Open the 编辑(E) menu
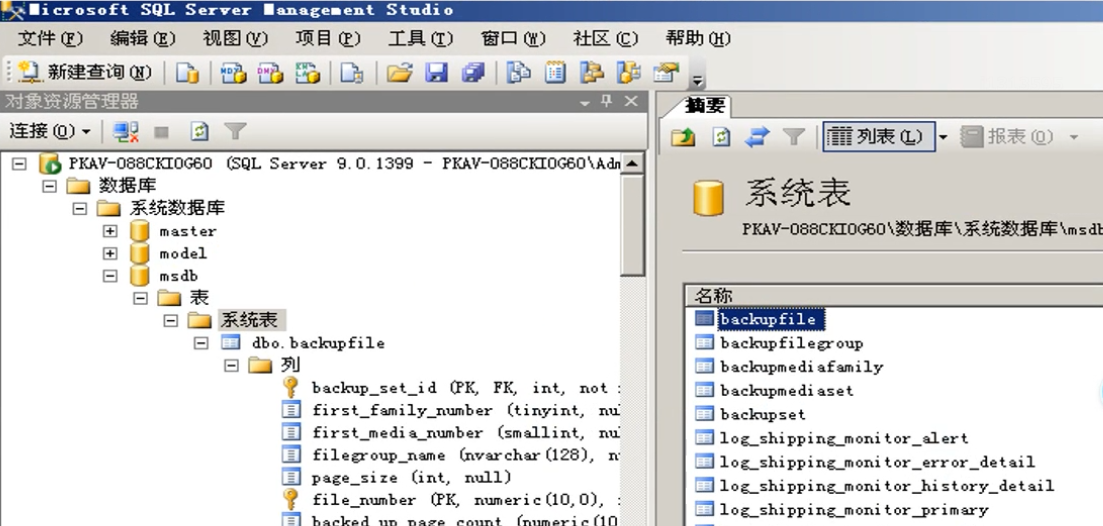Viewport: 1103px width, 526px height. 143,38
